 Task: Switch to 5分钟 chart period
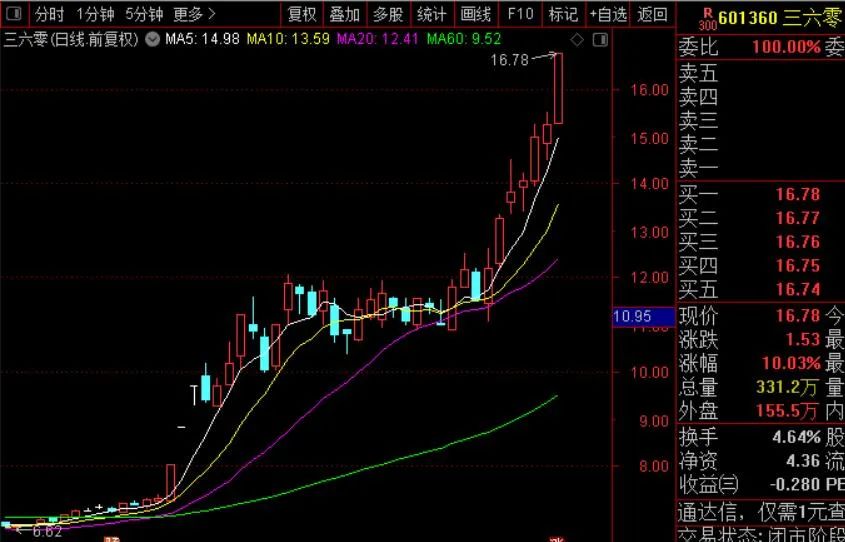click(144, 14)
